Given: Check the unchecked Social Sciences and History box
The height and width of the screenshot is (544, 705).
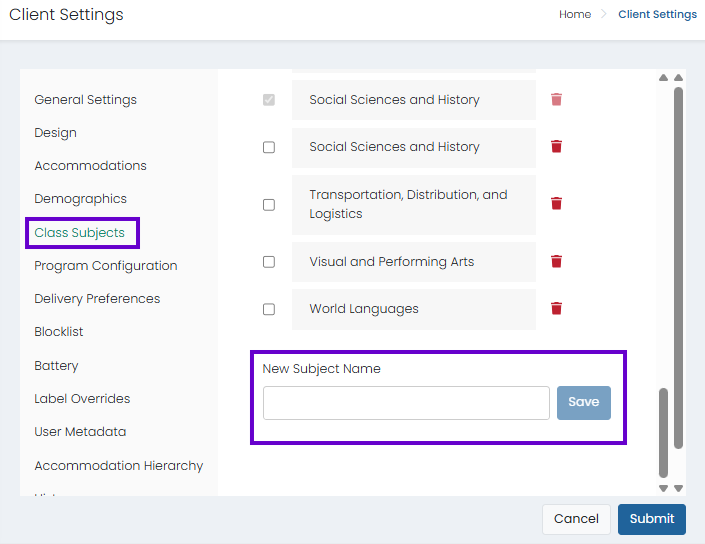Looking at the screenshot, I should (x=269, y=147).
